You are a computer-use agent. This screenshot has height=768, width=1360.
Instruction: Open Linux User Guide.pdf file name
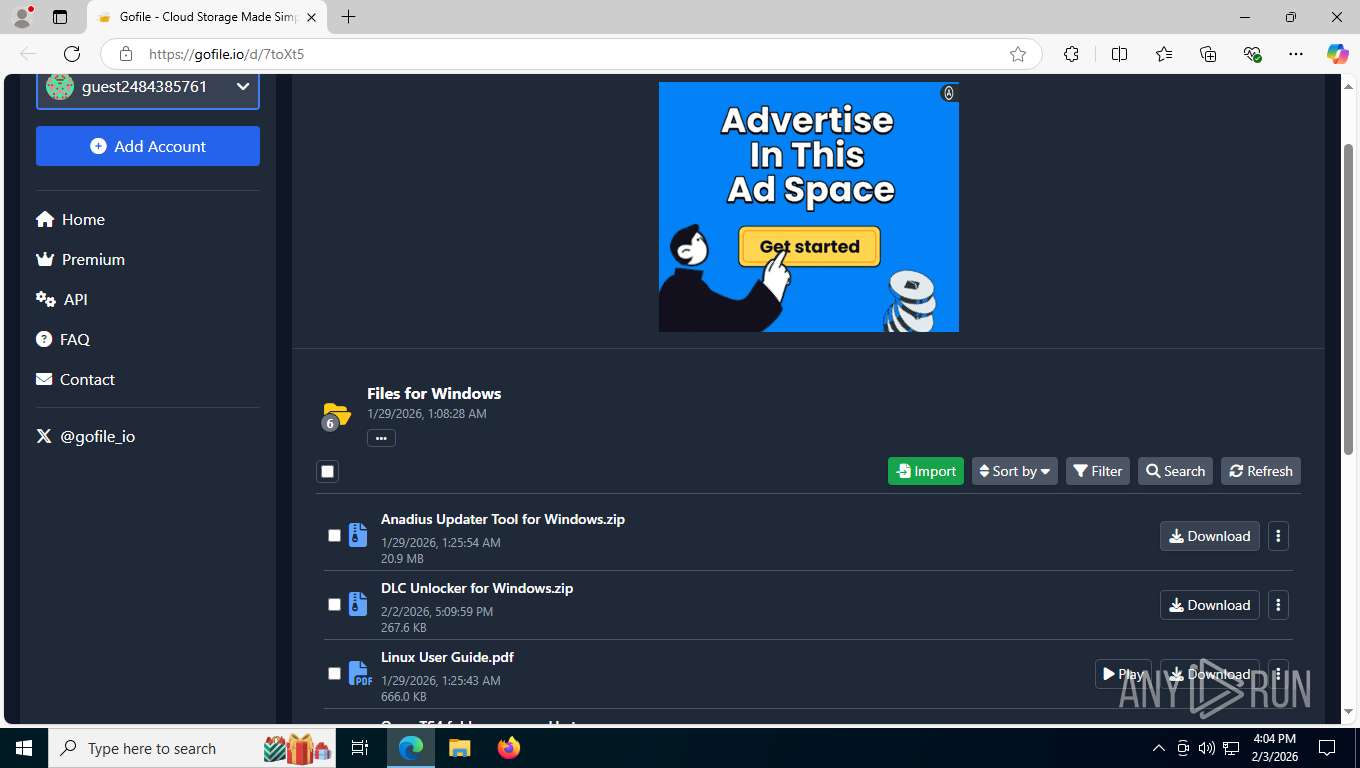tap(447, 657)
